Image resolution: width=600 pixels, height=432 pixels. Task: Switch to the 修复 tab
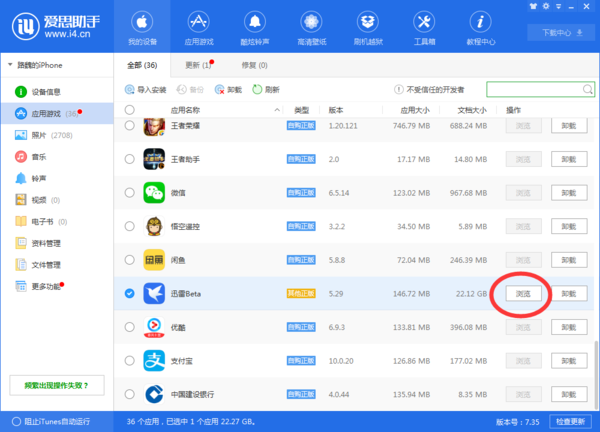(252, 65)
